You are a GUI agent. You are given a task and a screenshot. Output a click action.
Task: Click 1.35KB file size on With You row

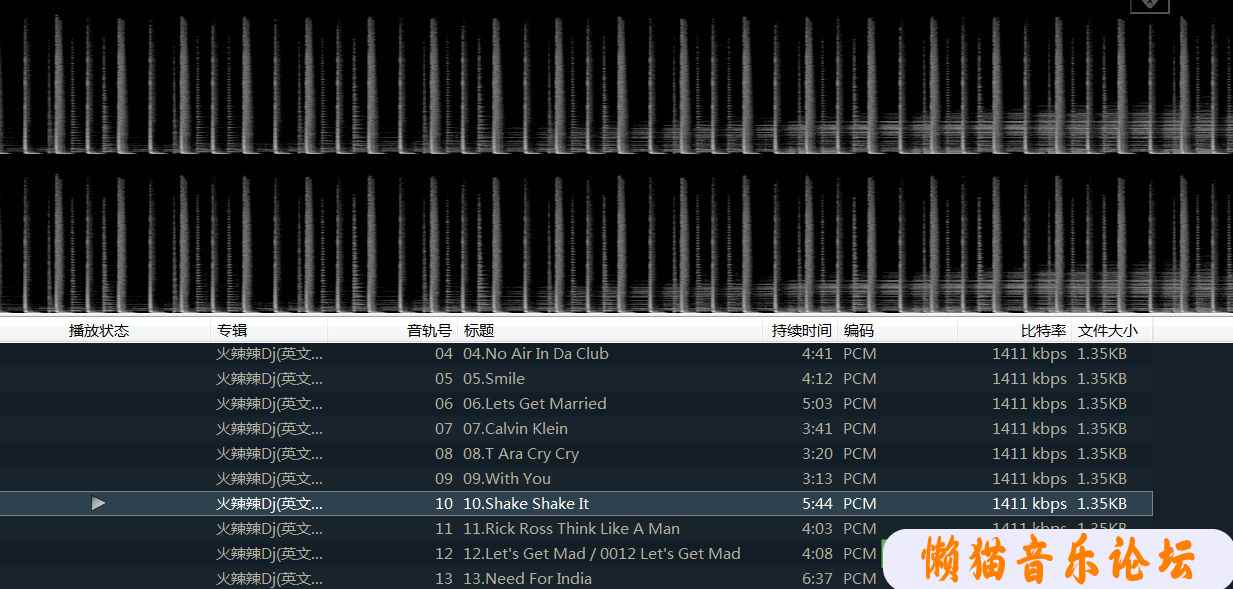1102,478
